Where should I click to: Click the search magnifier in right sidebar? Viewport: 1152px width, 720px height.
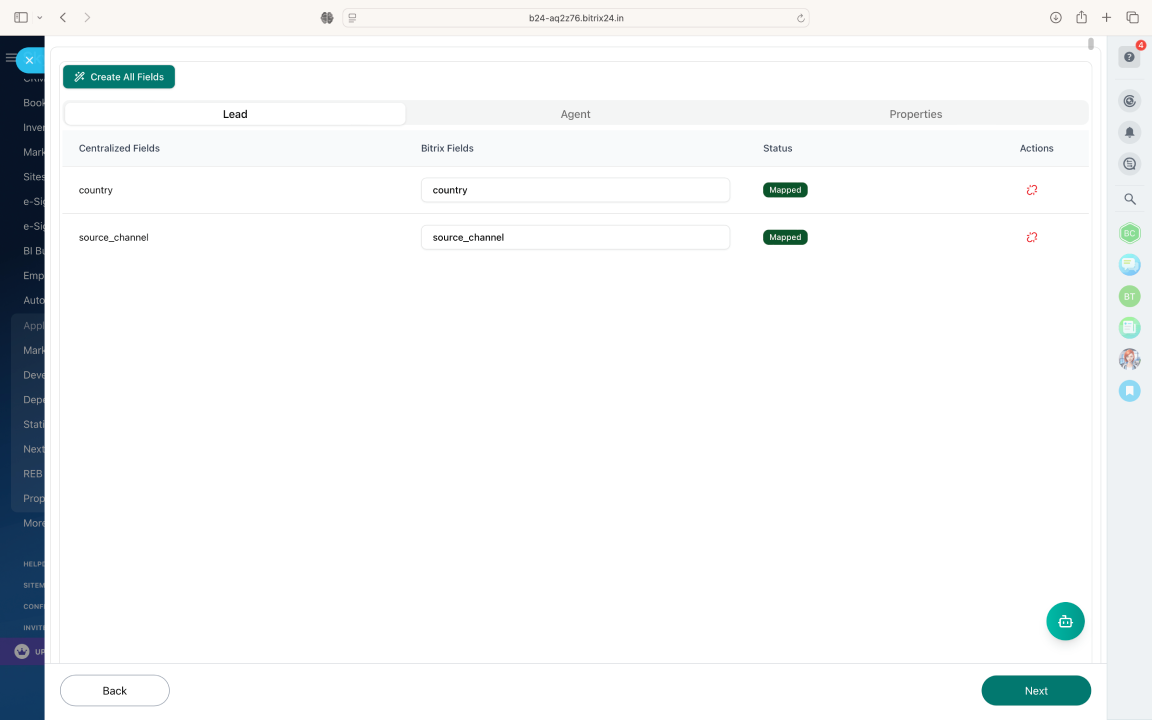pyautogui.click(x=1129, y=199)
